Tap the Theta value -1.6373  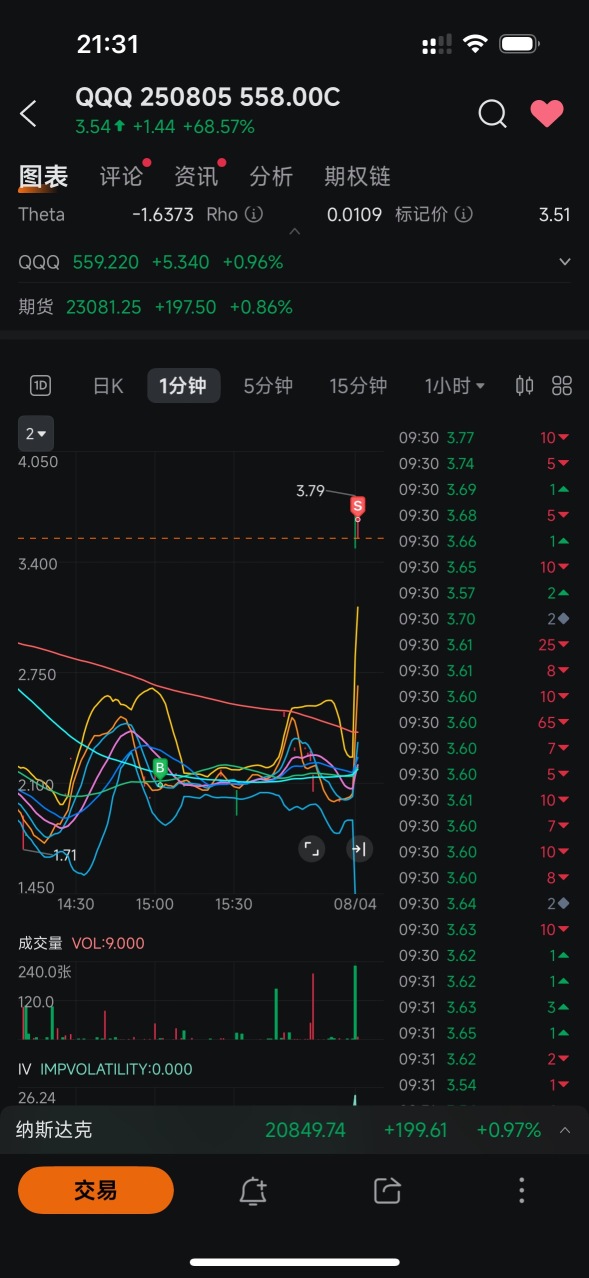163,214
